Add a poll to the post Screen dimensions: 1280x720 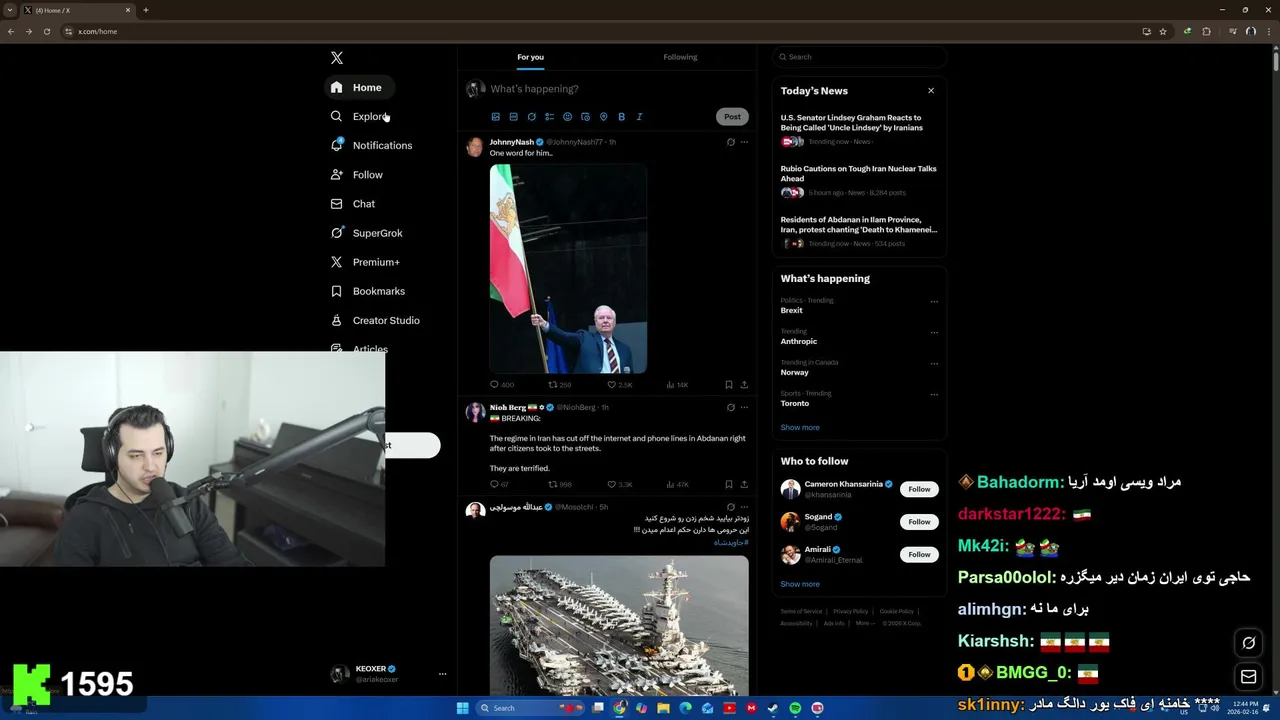point(549,117)
